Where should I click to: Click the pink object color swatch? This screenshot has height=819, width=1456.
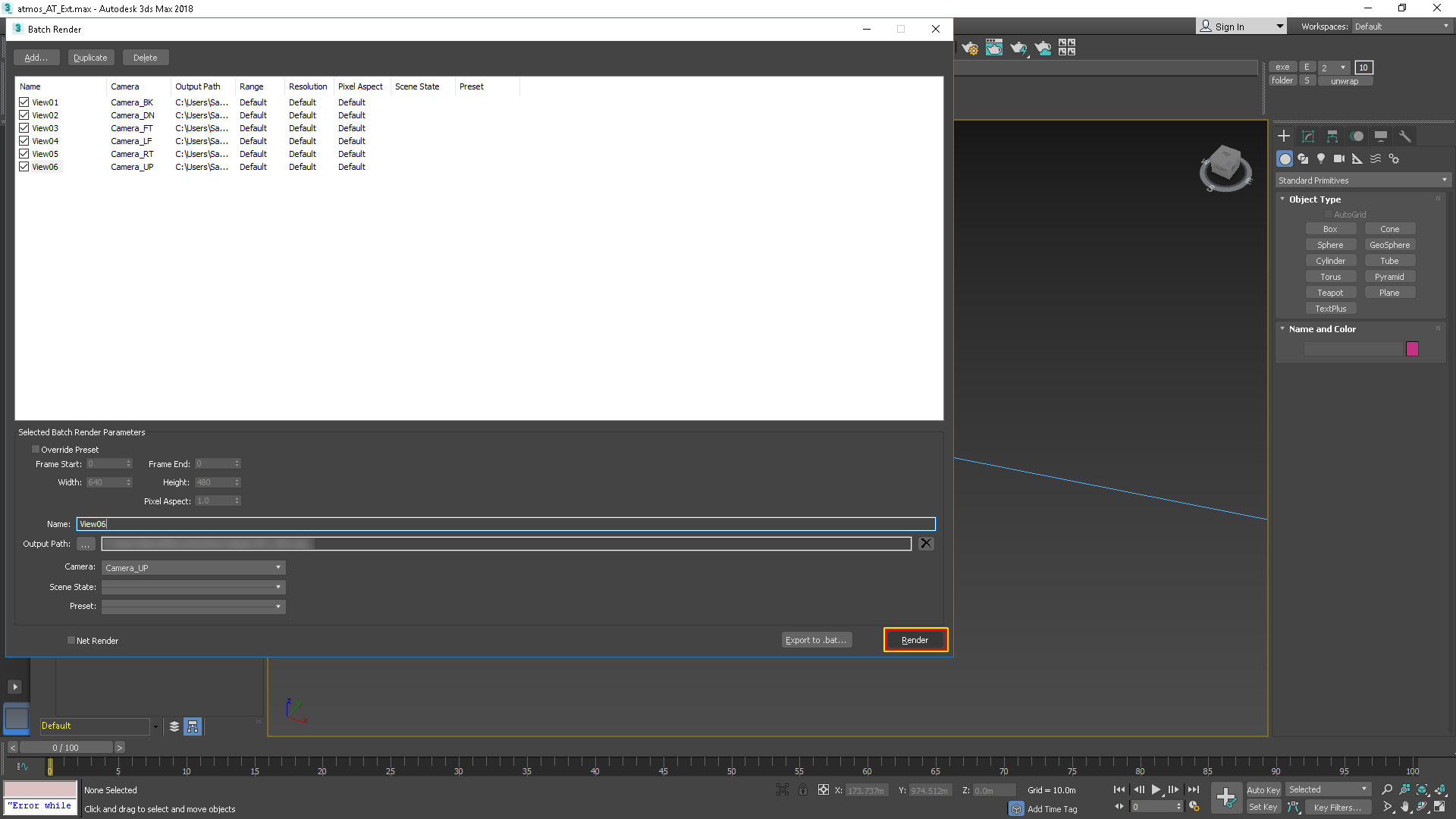(1412, 349)
